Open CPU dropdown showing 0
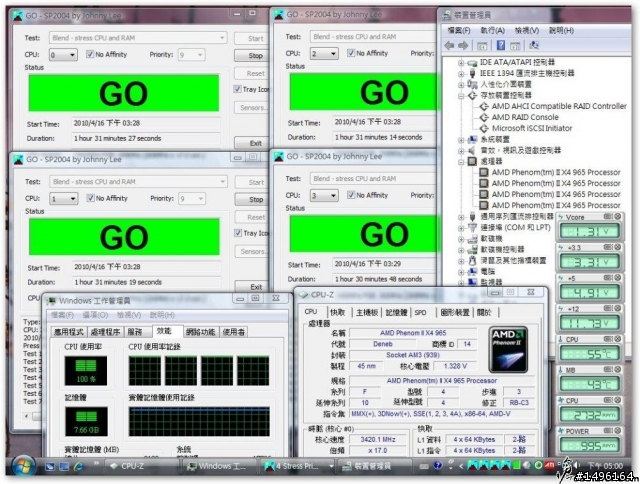640x484 pixels. (63, 55)
